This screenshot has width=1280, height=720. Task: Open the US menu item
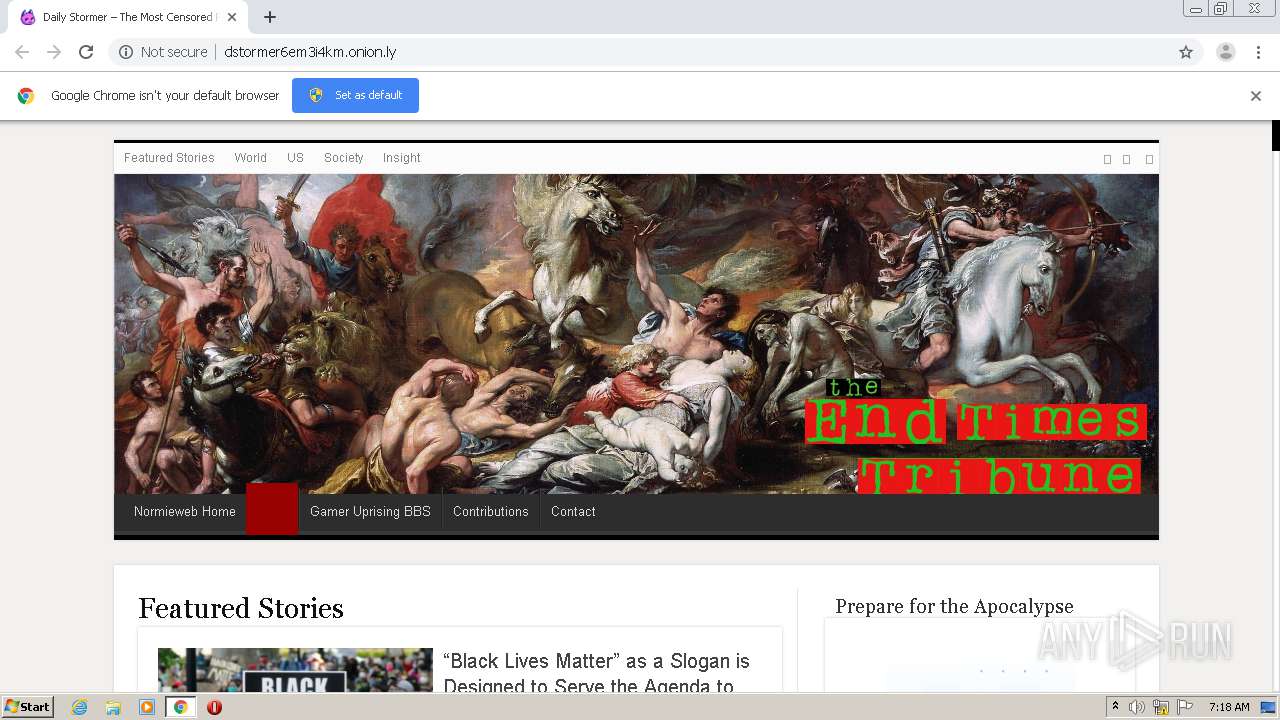click(x=295, y=158)
